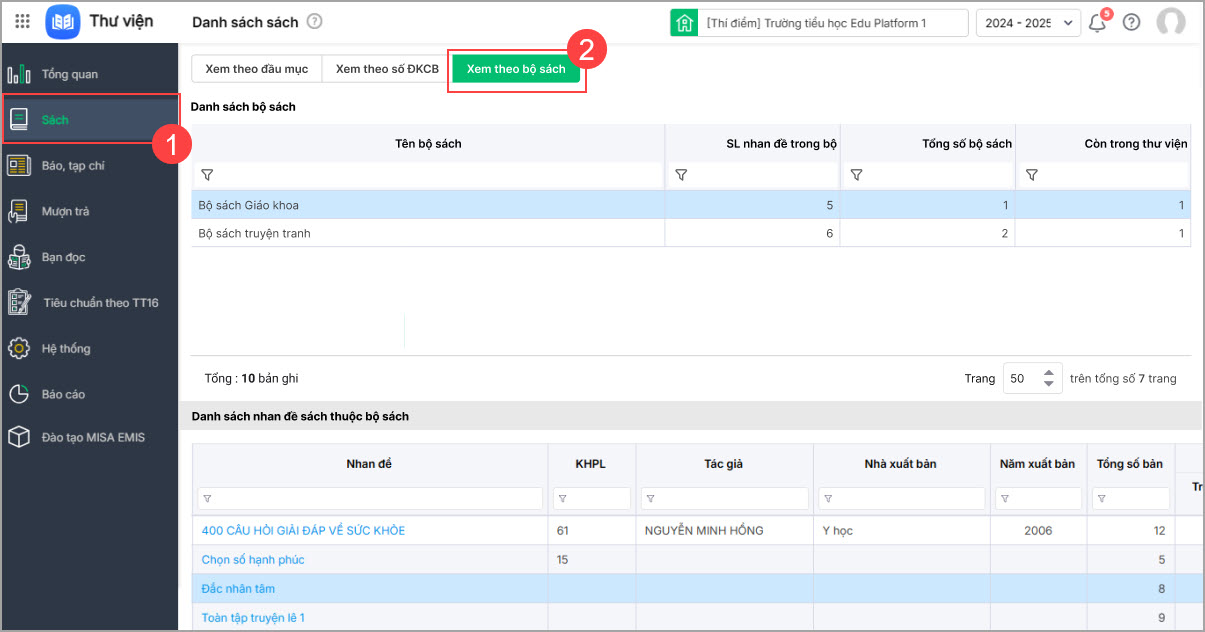
Task: Click the info icon beside Danh sách sách
Action: coord(315,21)
